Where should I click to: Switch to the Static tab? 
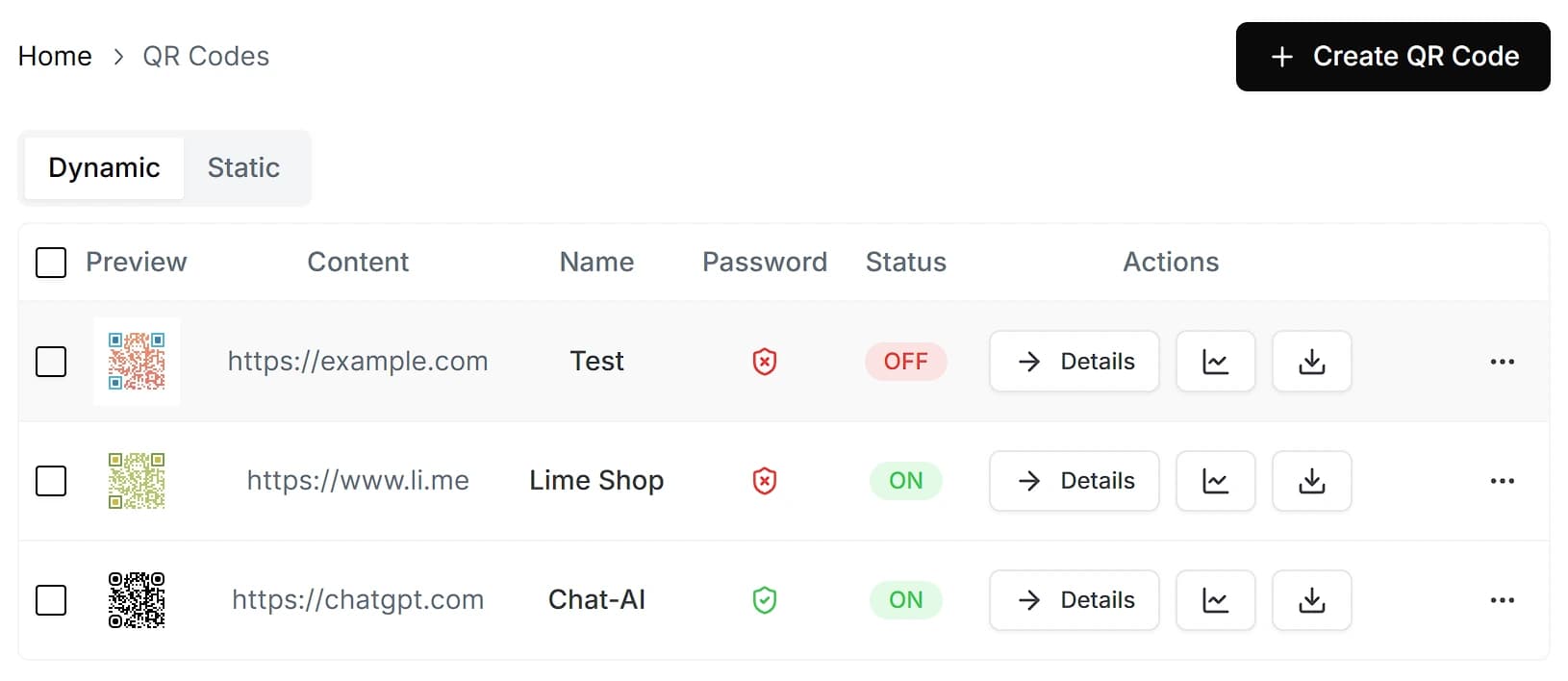coord(243,167)
